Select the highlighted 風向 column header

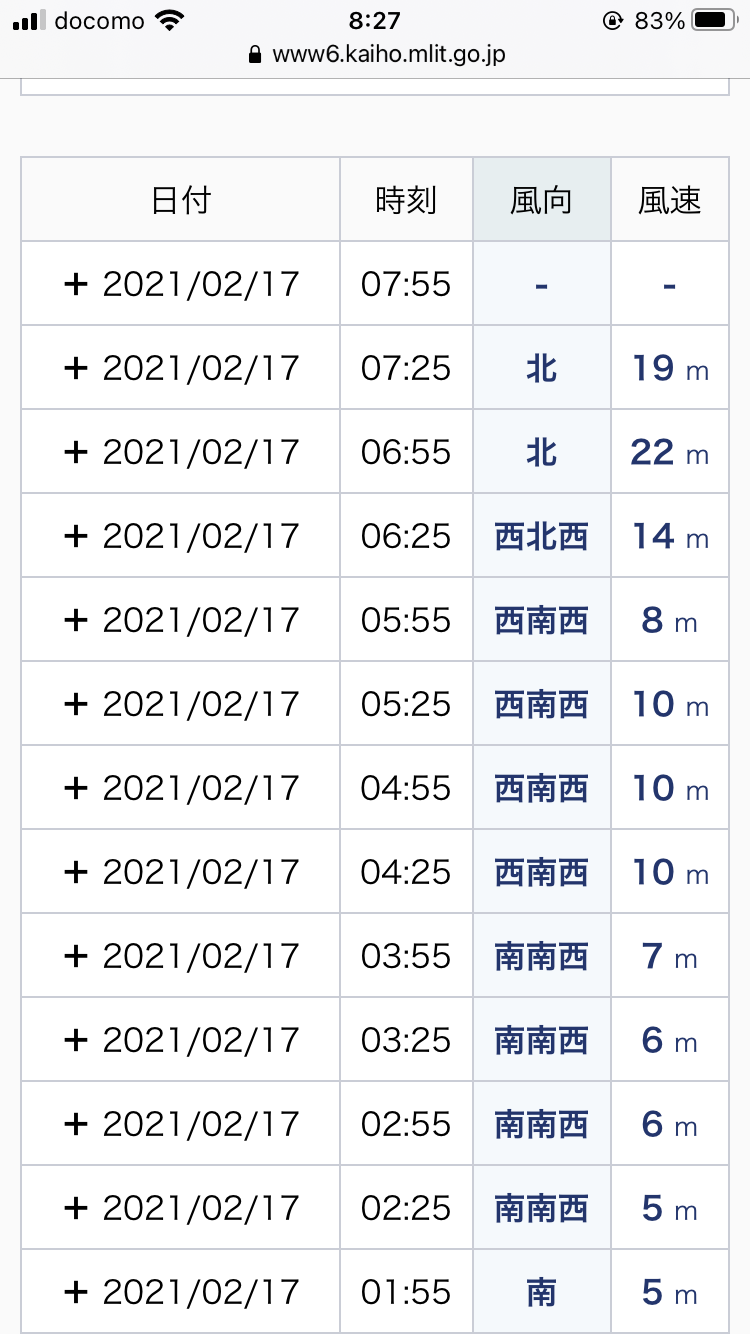pos(541,200)
